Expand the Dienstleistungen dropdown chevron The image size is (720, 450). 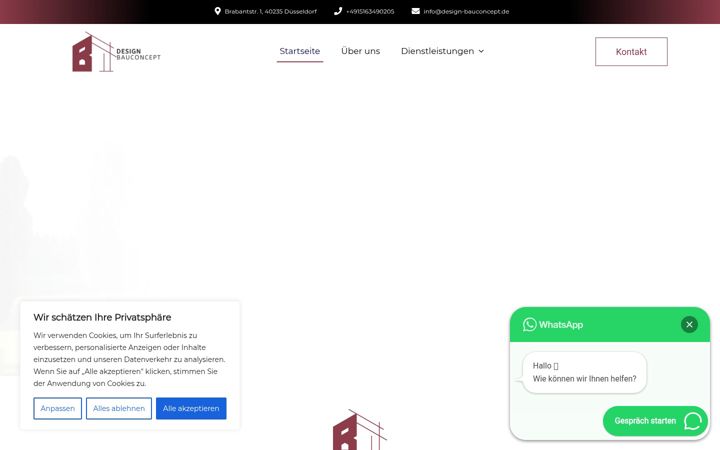[481, 51]
